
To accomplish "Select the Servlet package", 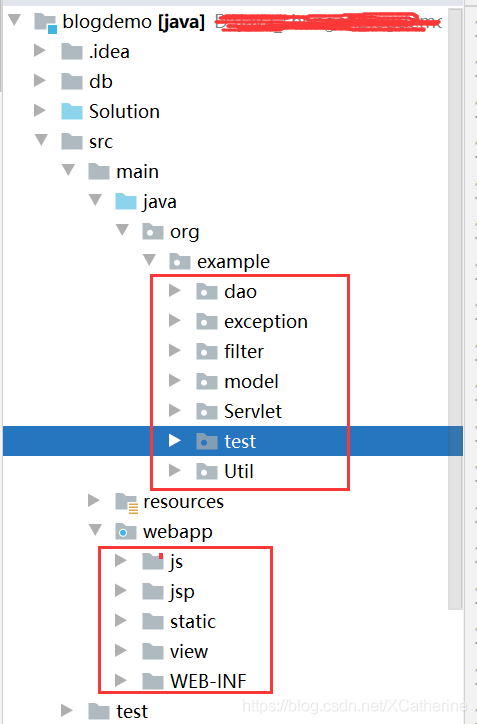I will 253,411.
